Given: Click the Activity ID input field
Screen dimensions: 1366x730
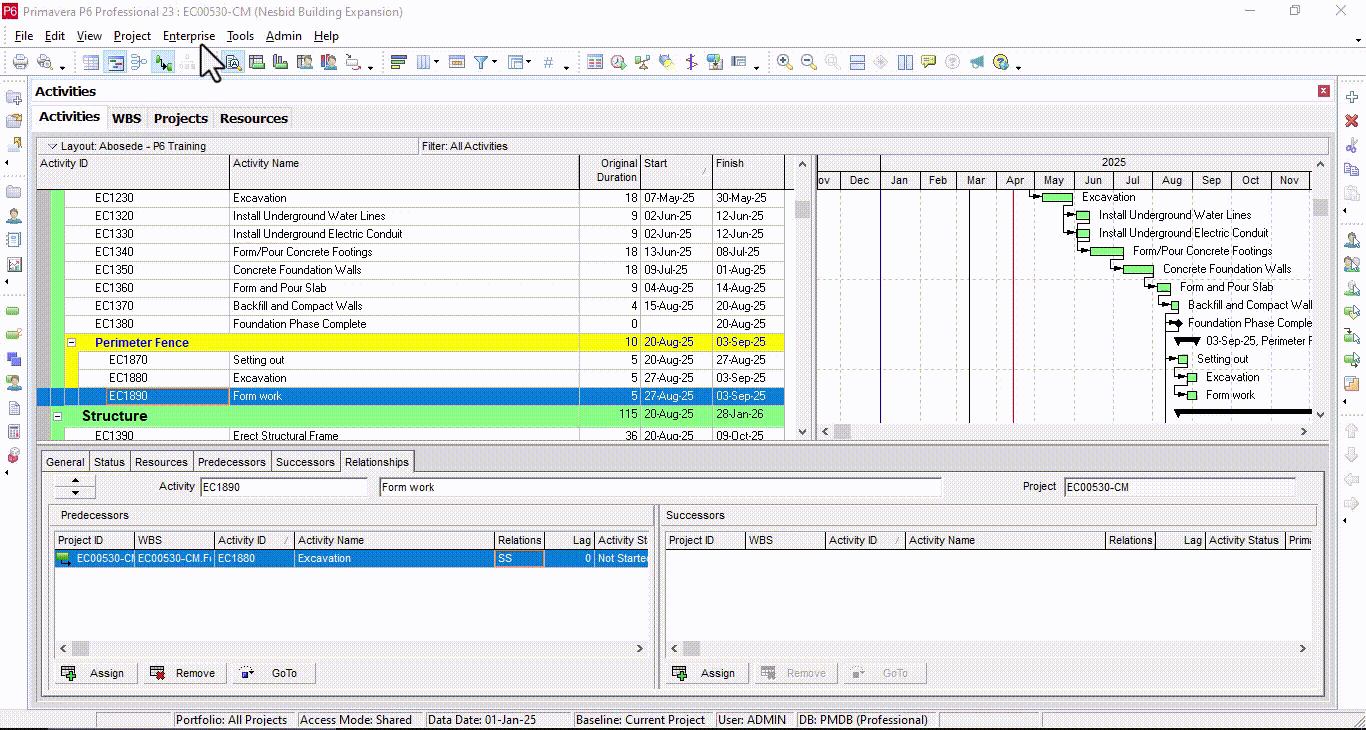Looking at the screenshot, I should 284,487.
